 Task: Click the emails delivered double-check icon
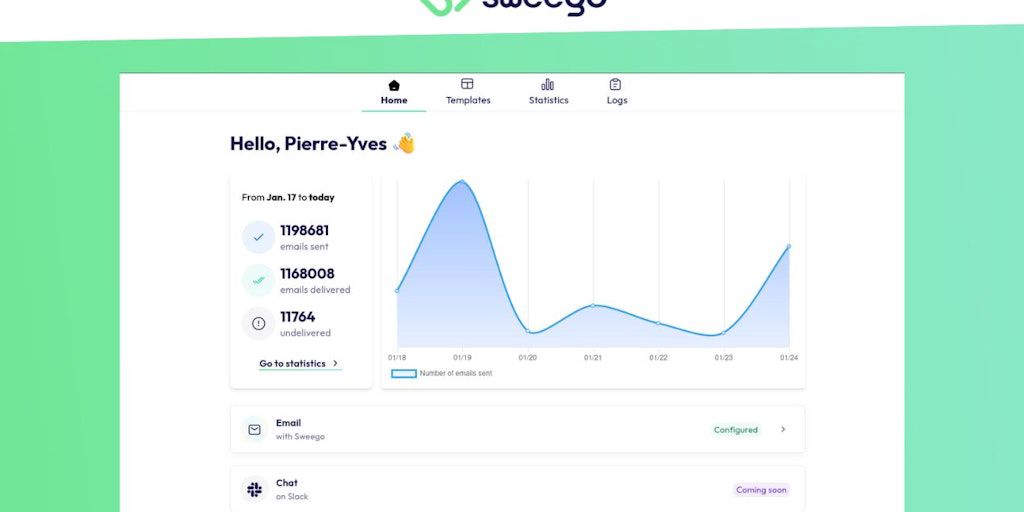point(258,281)
